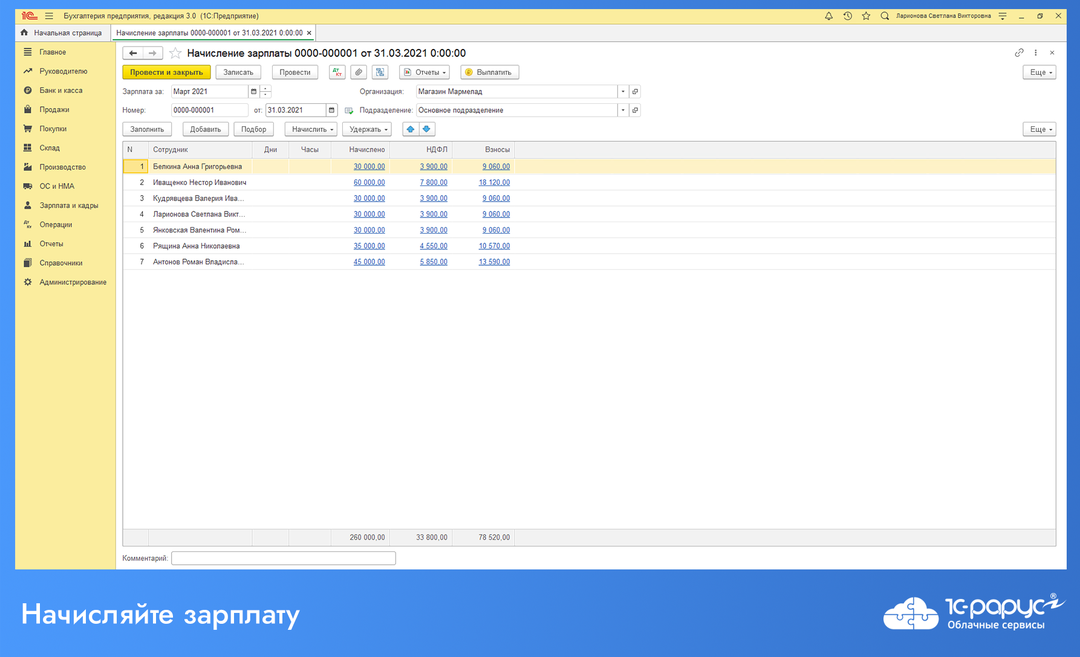Click the copy link chain icon
The width and height of the screenshot is (1080, 657).
point(1019,53)
